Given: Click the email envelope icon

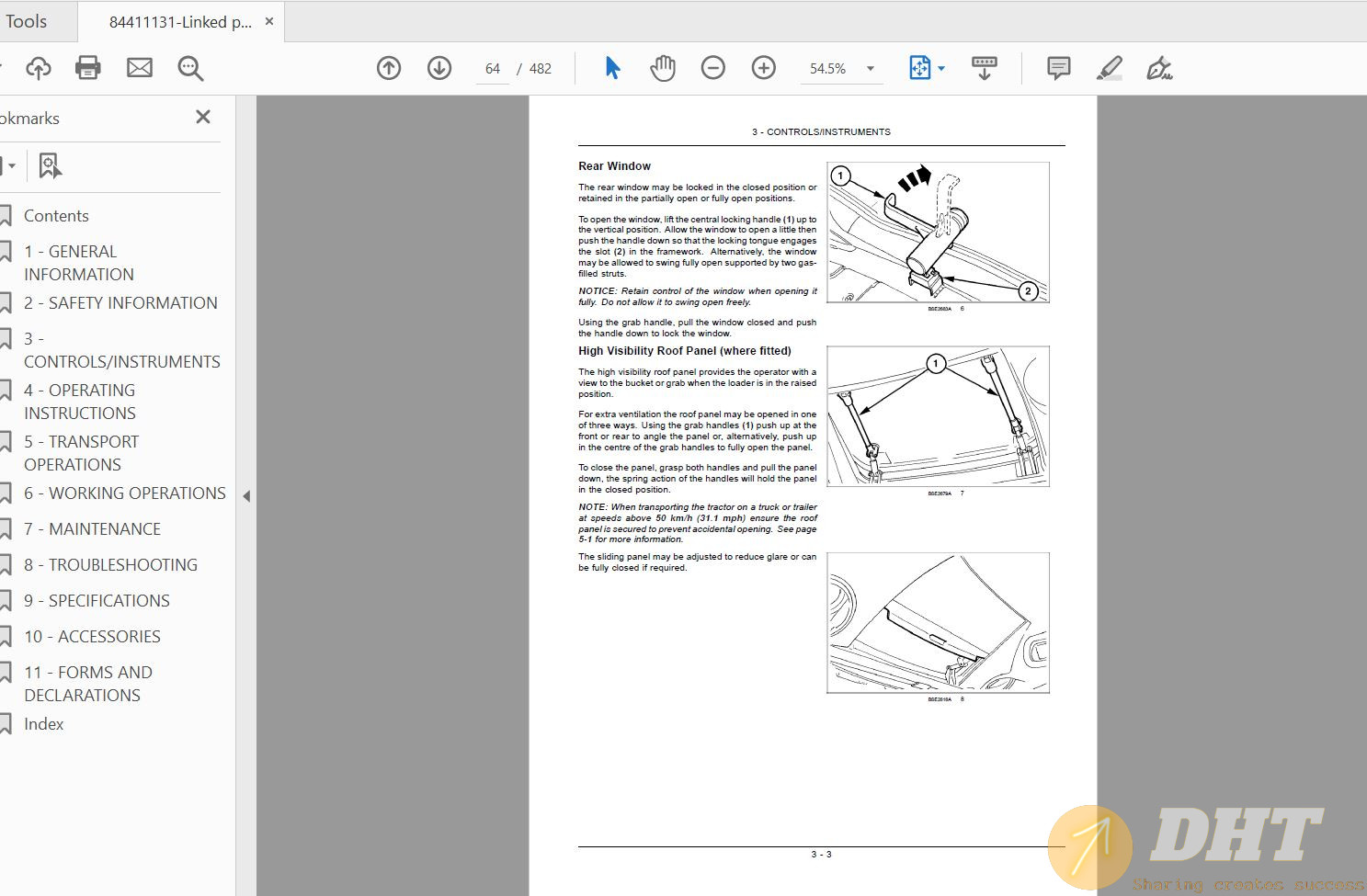Looking at the screenshot, I should pos(140,68).
